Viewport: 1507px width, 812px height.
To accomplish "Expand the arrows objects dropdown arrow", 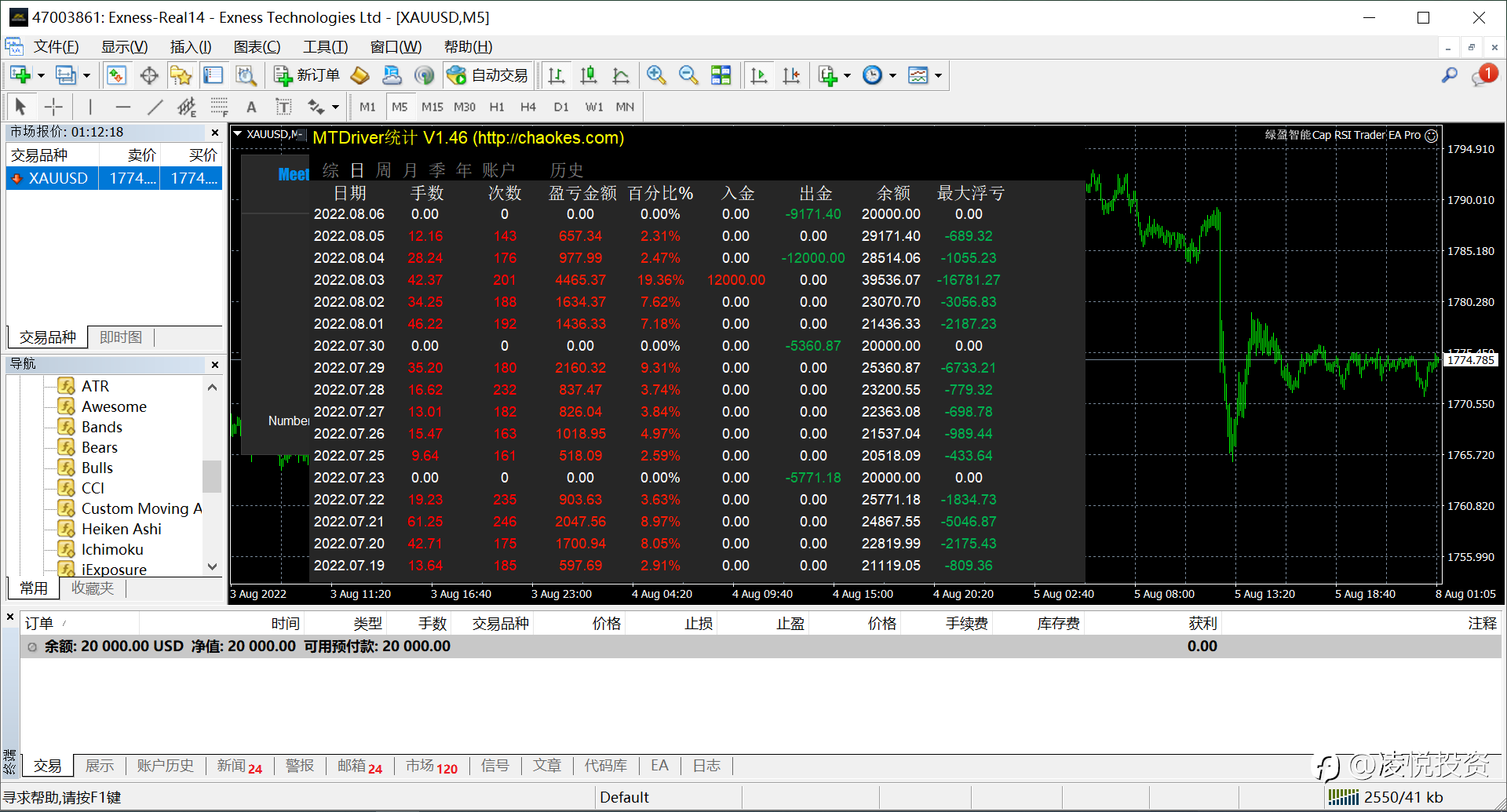I will [x=335, y=107].
